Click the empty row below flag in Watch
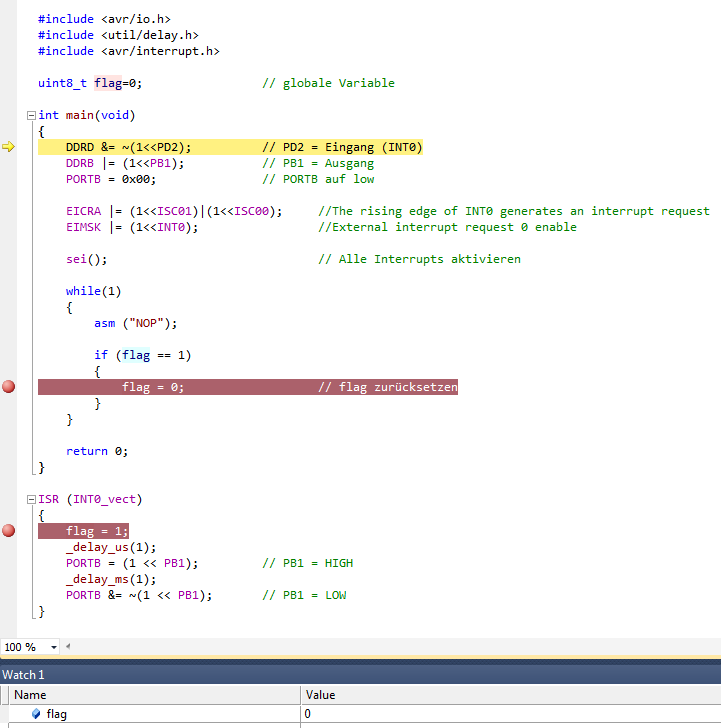Viewport: 721px width, 728px height. tap(150, 725)
